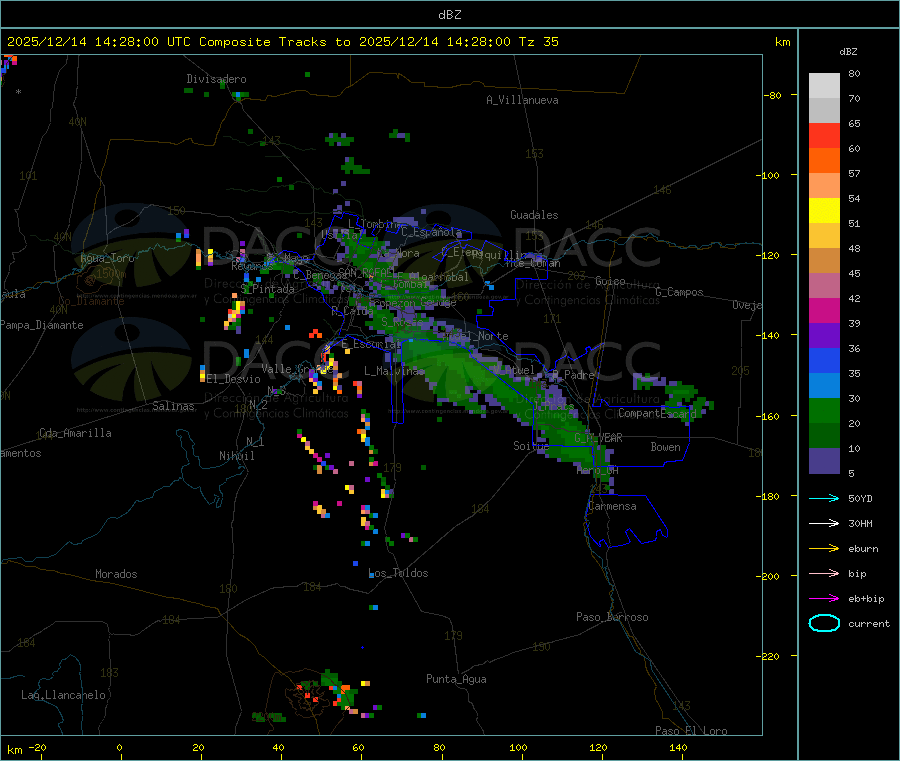The width and height of the screenshot is (900, 761).
Task: Click the 'Agua_Toro' map label
Action: click(107, 258)
